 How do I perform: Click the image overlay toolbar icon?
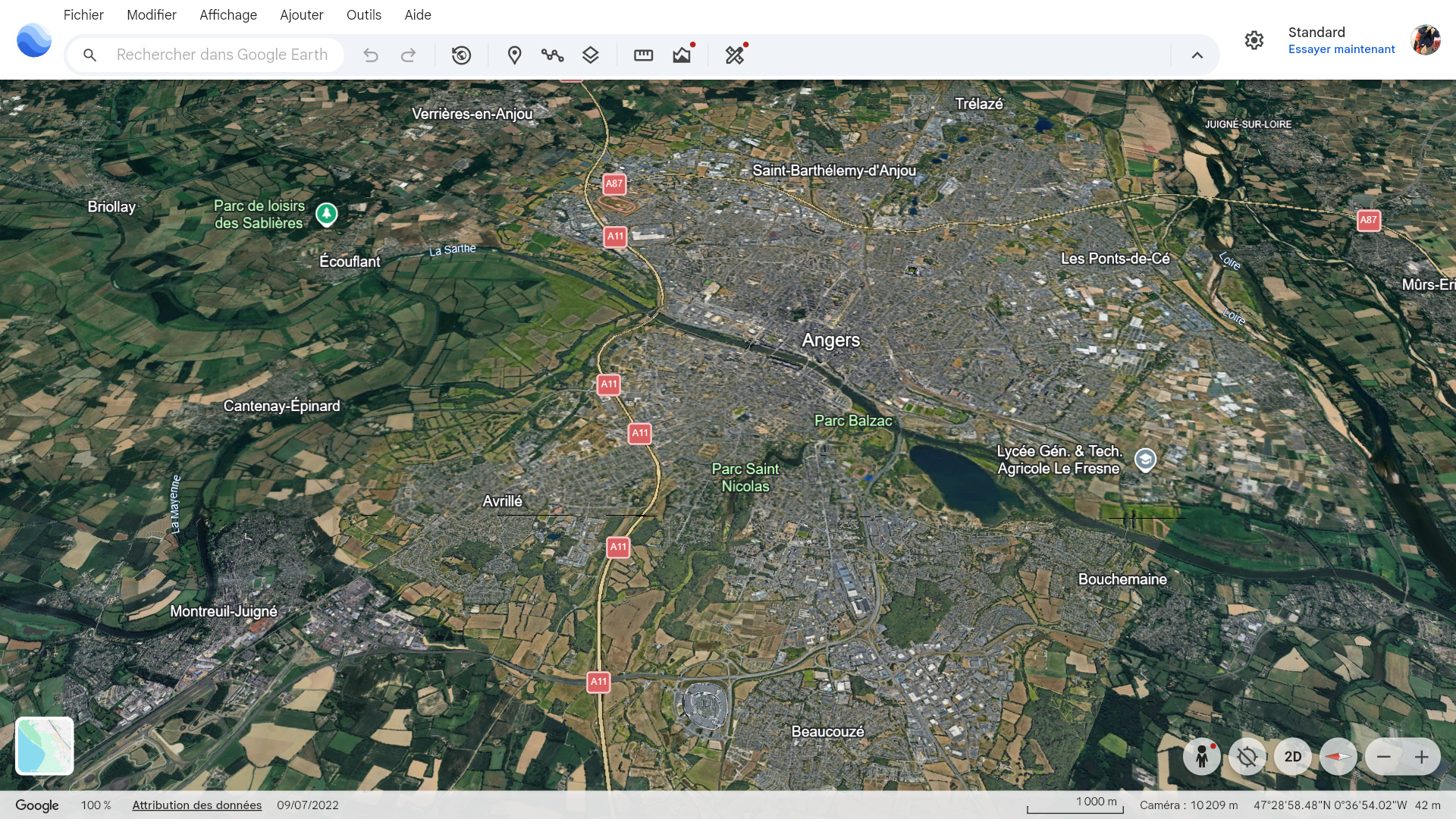coord(682,55)
